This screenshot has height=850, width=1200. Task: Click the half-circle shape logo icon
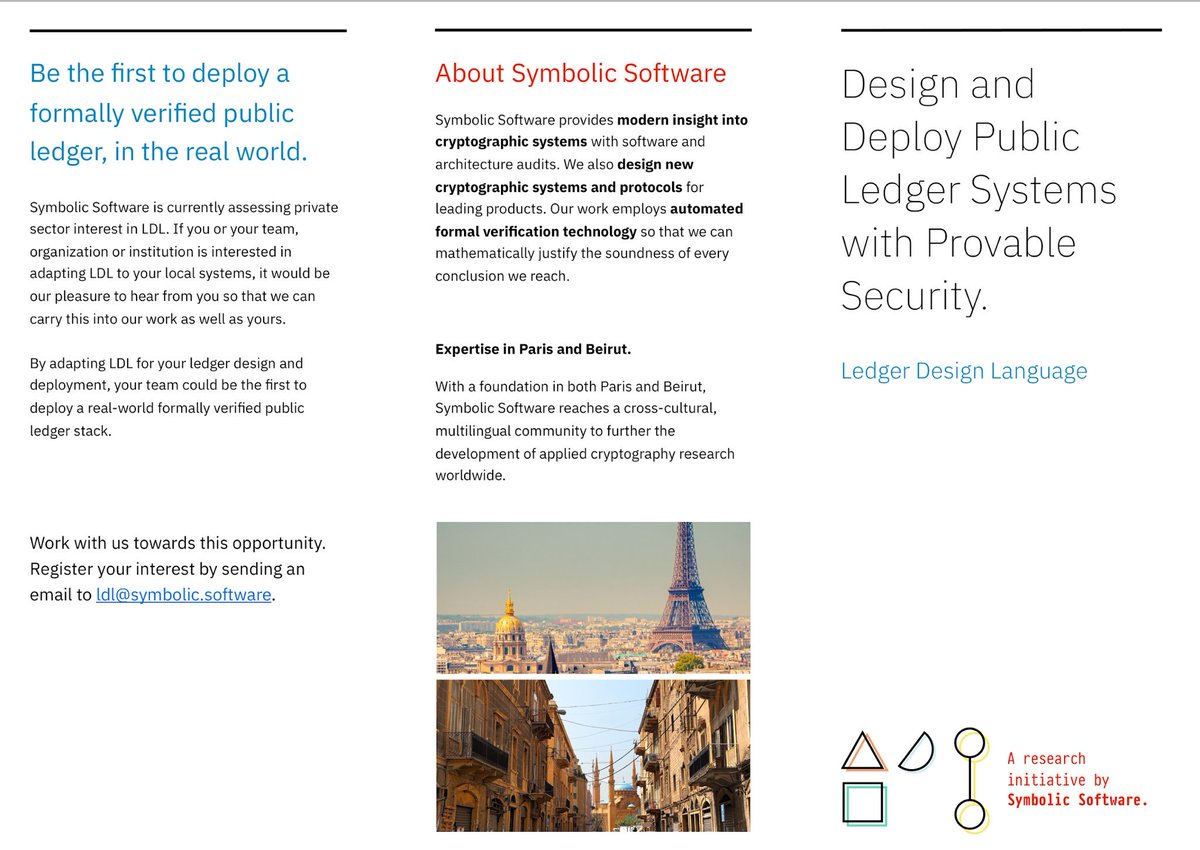click(x=916, y=752)
